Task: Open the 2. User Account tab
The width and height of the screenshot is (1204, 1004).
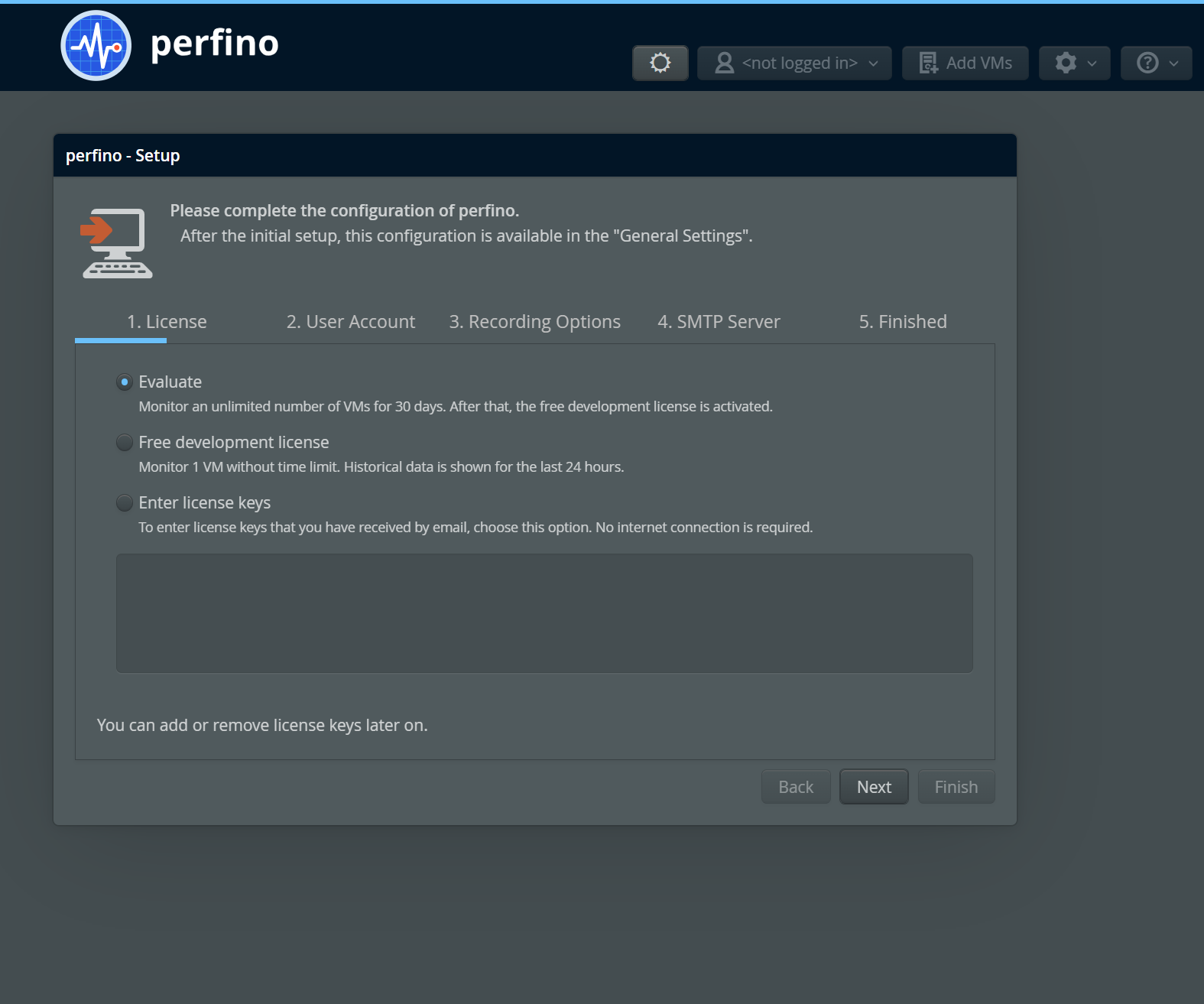Action: [351, 322]
